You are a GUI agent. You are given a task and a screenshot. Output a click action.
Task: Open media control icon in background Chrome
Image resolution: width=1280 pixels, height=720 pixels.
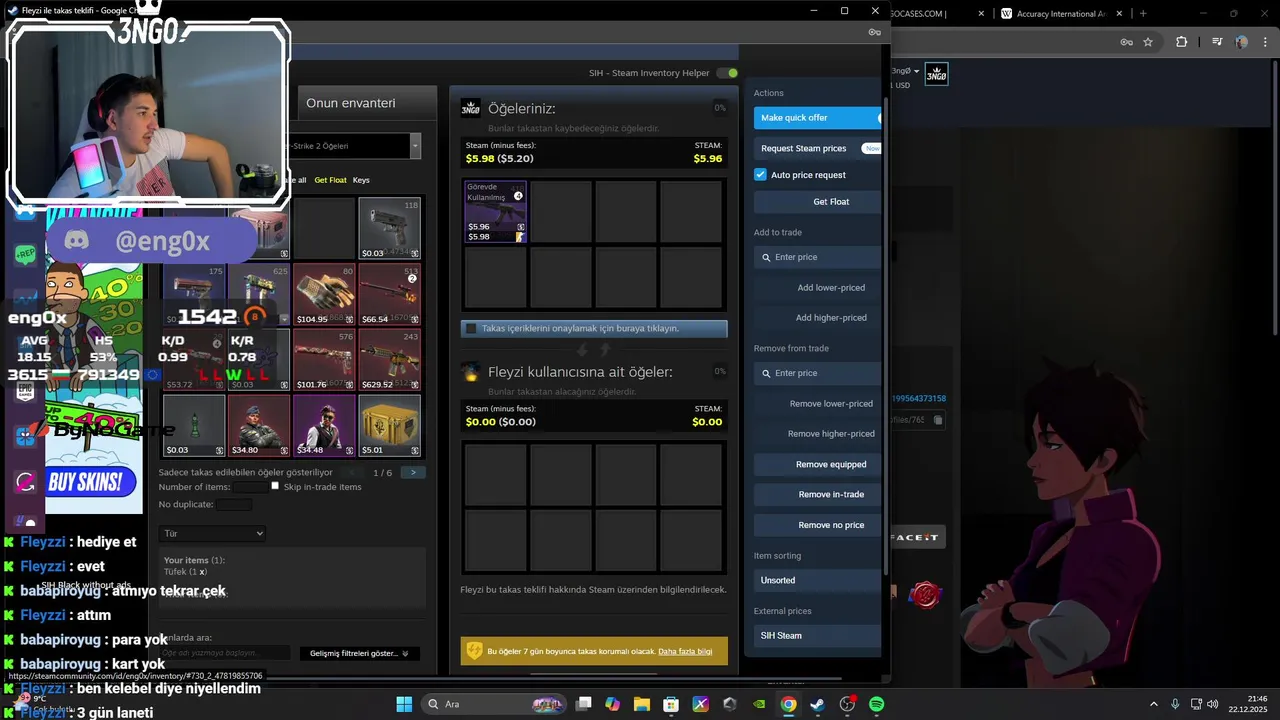1217,42
